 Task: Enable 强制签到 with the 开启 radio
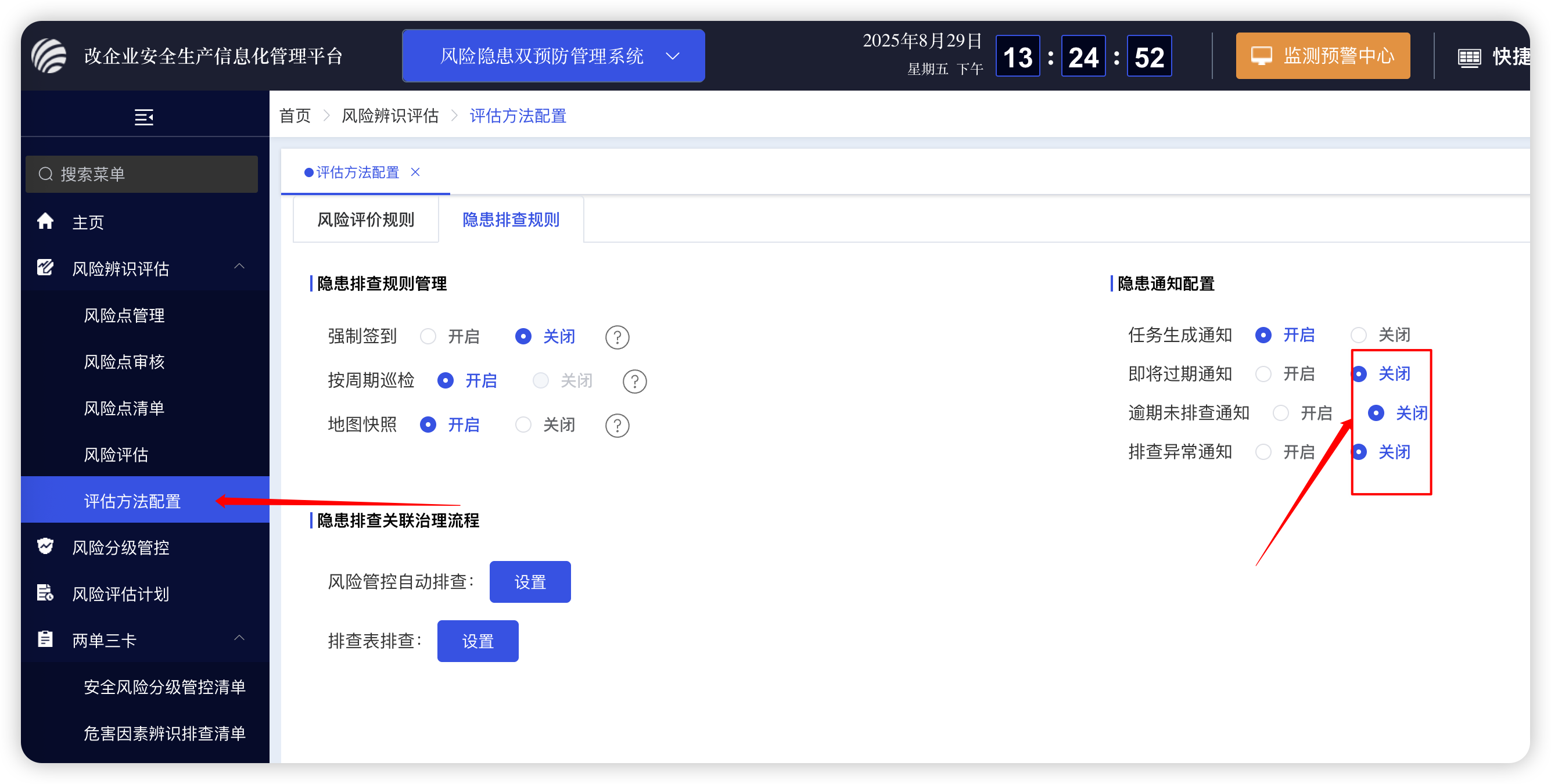(x=428, y=336)
